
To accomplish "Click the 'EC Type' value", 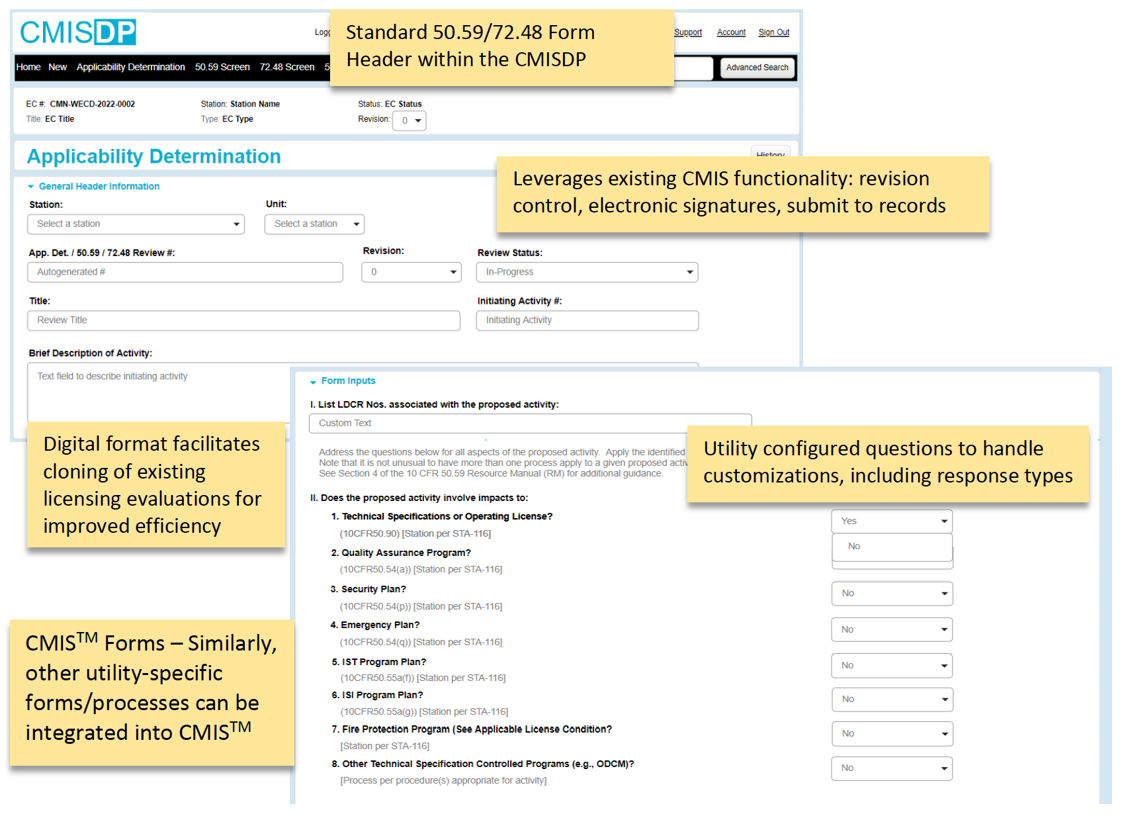I will (238, 119).
